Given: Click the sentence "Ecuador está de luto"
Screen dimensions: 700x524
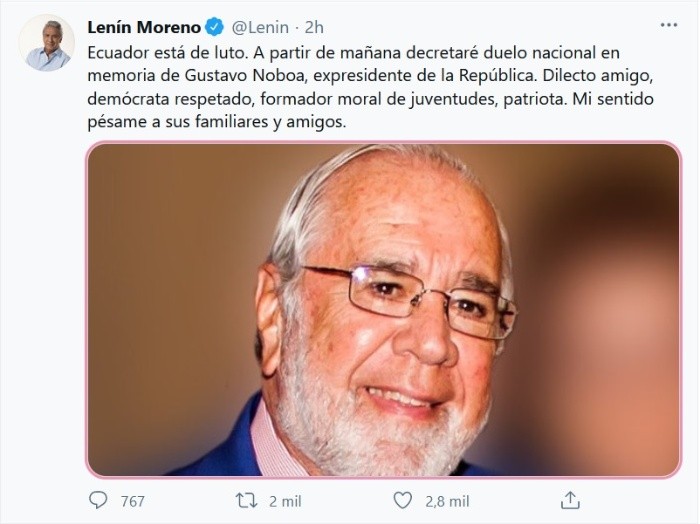Looking at the screenshot, I should point(154,52).
